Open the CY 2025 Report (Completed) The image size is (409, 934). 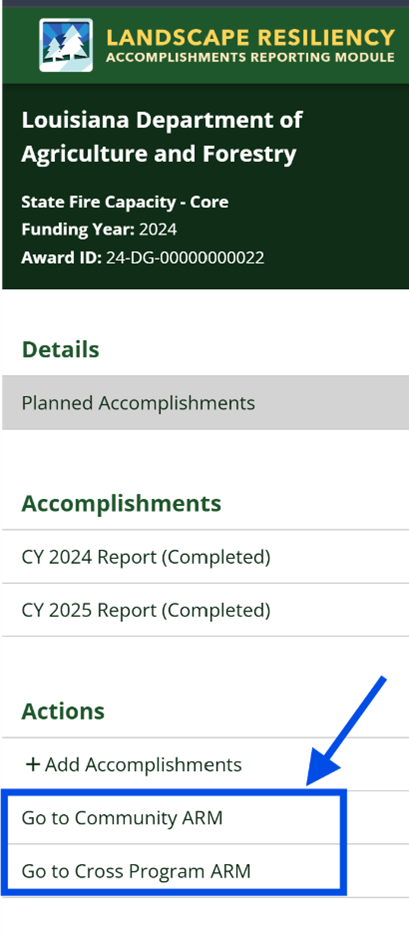[x=205, y=610]
